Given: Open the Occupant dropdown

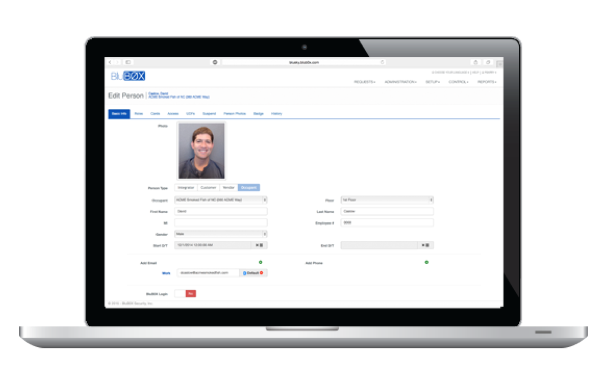Looking at the screenshot, I should [221, 200].
